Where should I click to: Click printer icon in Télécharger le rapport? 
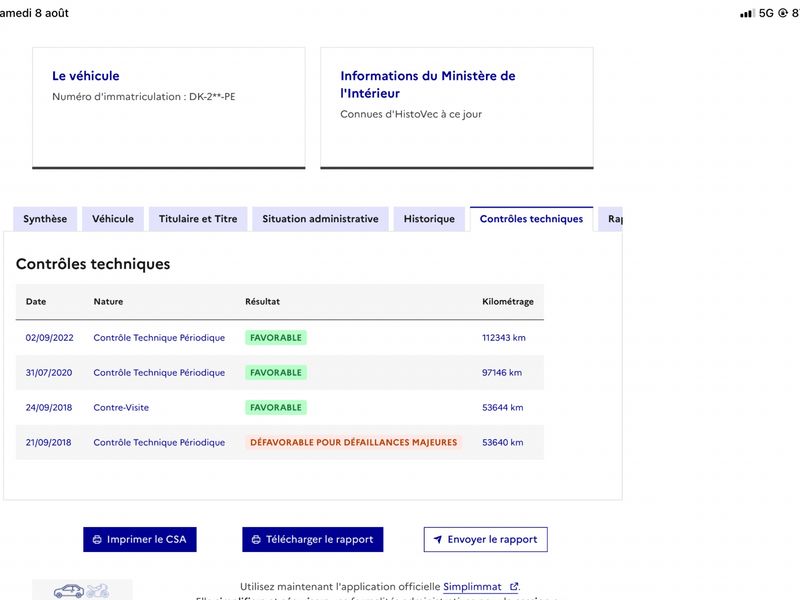pos(256,539)
